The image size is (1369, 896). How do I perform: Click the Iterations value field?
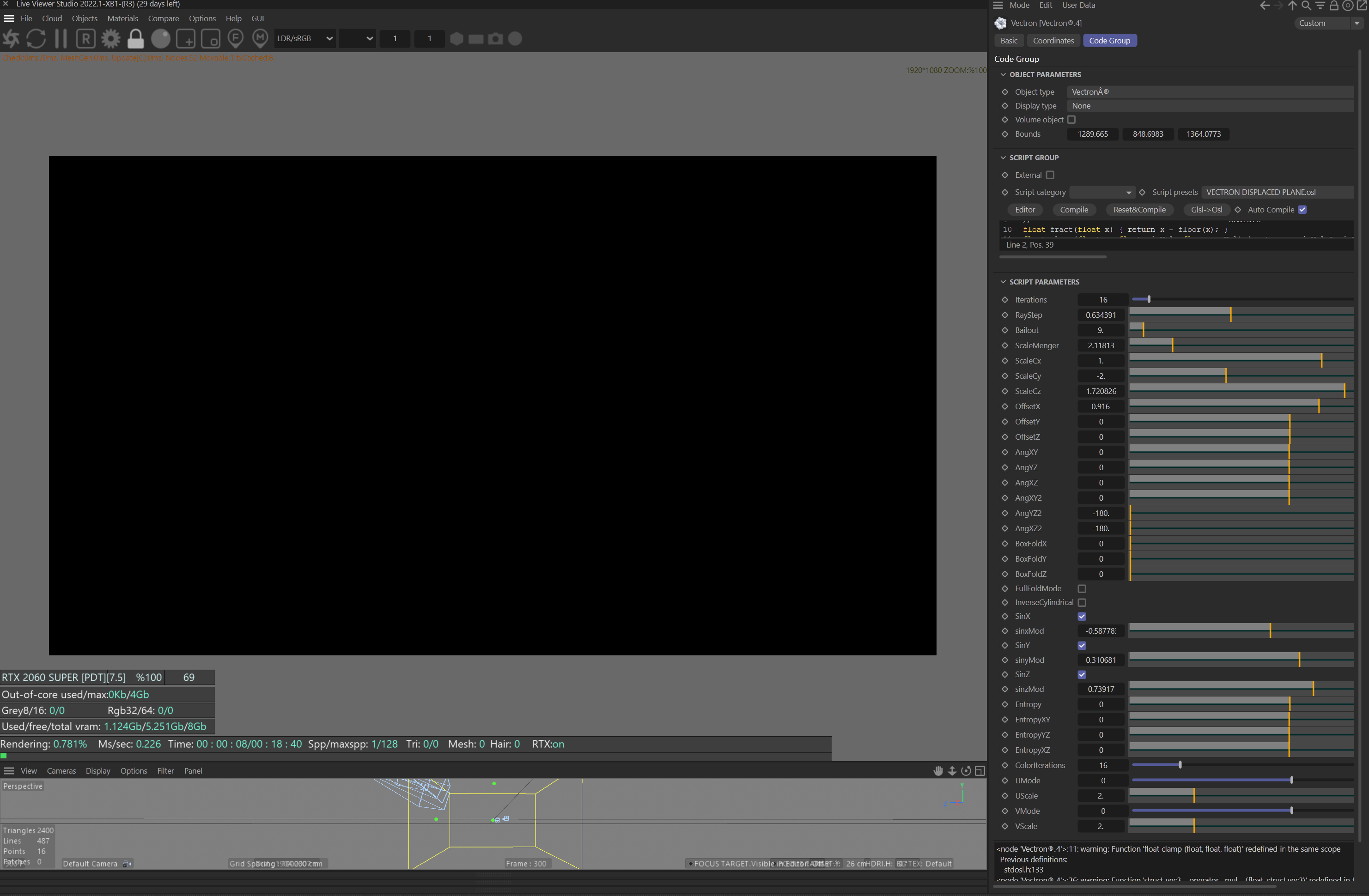[x=1101, y=300]
